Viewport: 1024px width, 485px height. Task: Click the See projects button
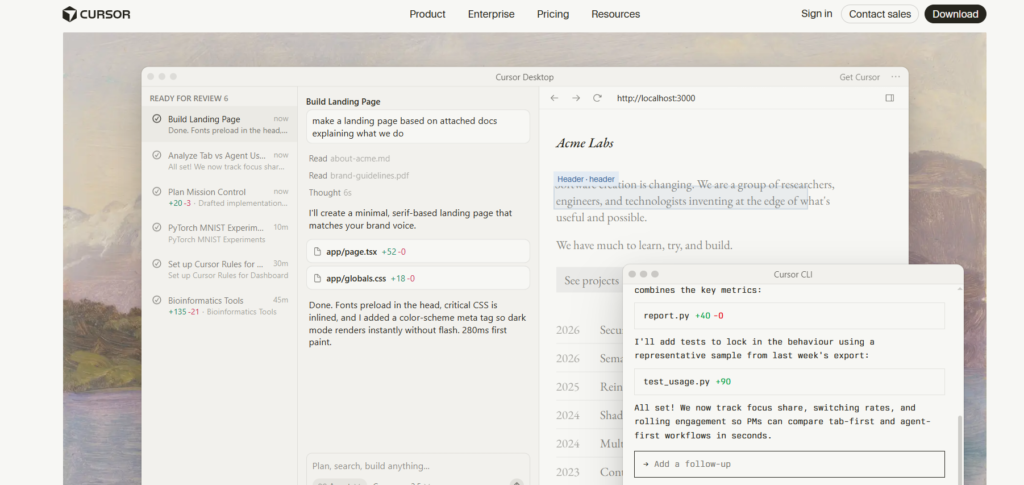pyautogui.click(x=592, y=280)
